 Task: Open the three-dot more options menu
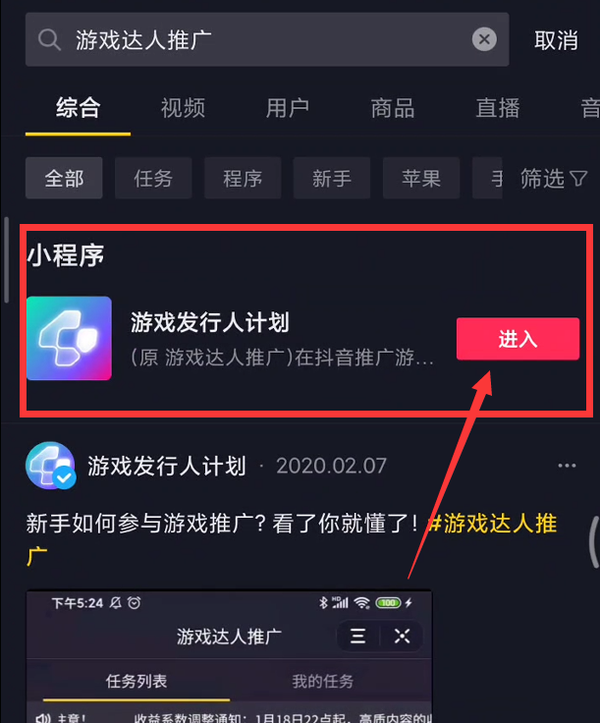(x=567, y=466)
